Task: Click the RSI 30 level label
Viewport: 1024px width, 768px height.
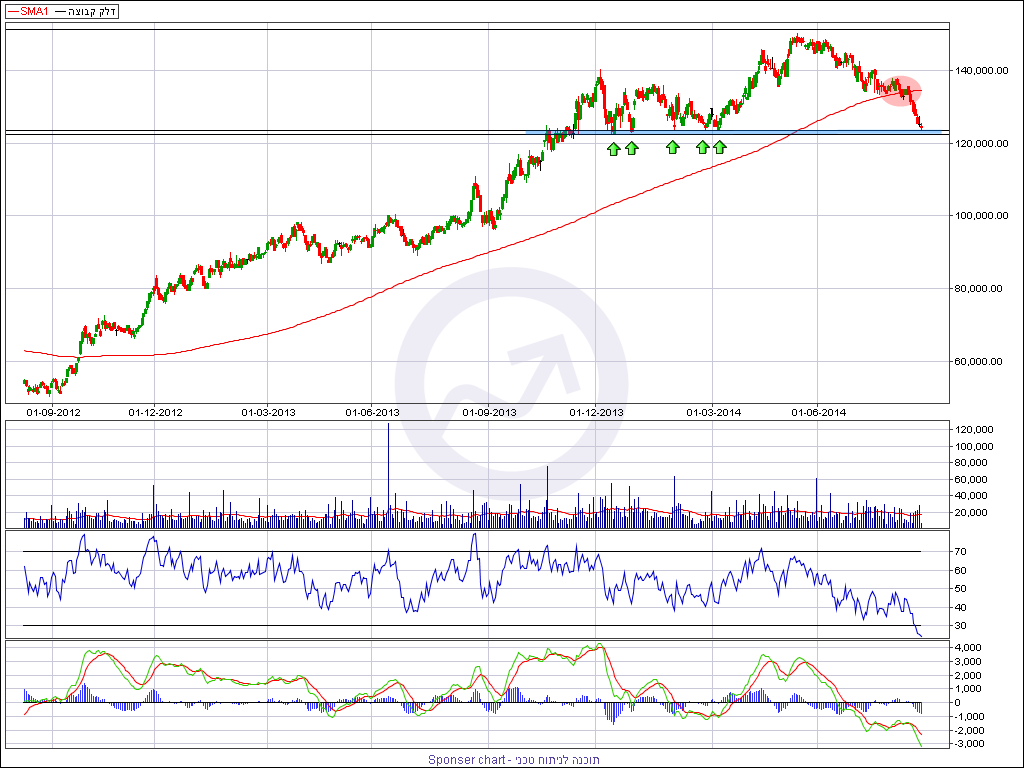Action: pyautogui.click(x=960, y=626)
